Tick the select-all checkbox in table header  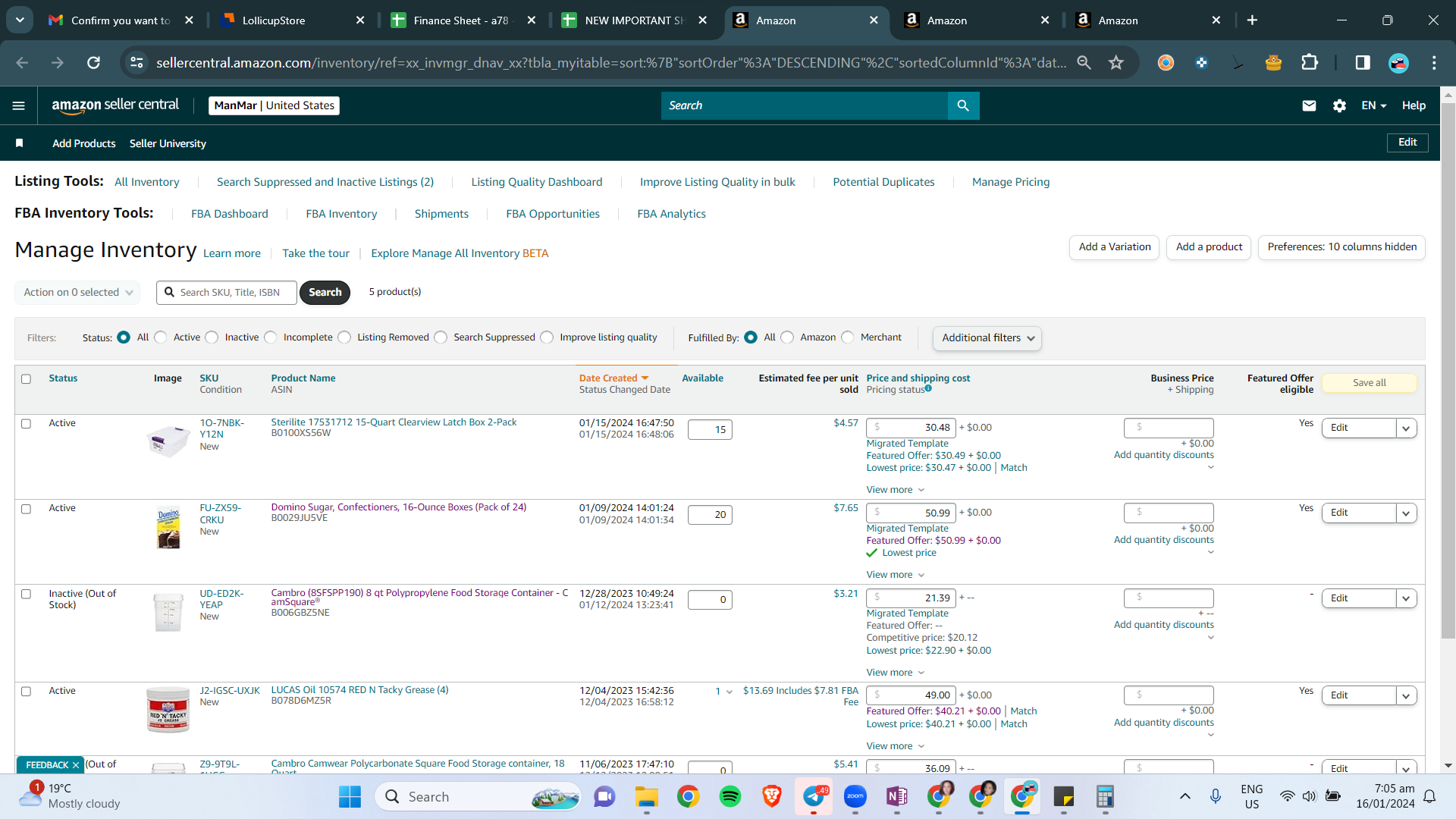[x=27, y=379]
